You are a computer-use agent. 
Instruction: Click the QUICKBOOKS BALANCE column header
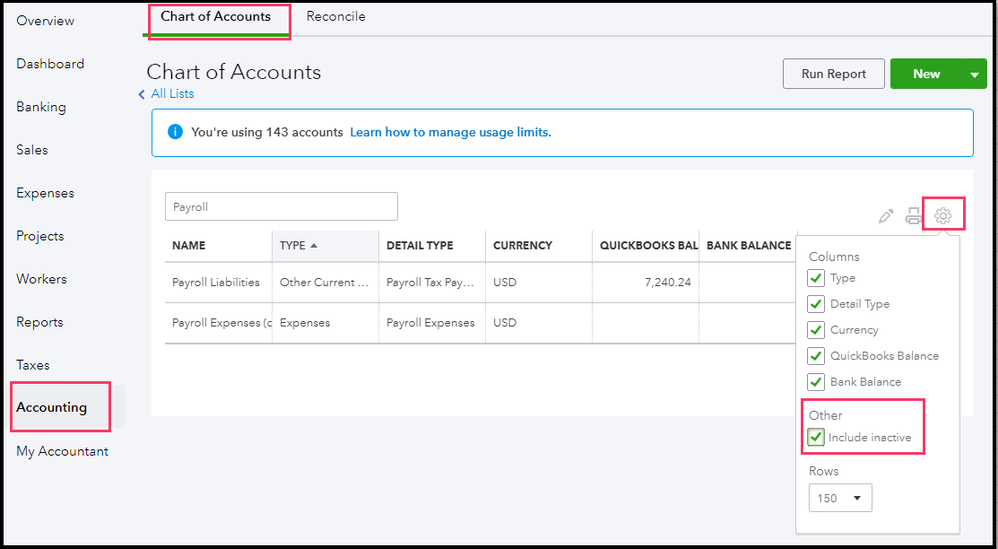[x=645, y=246]
